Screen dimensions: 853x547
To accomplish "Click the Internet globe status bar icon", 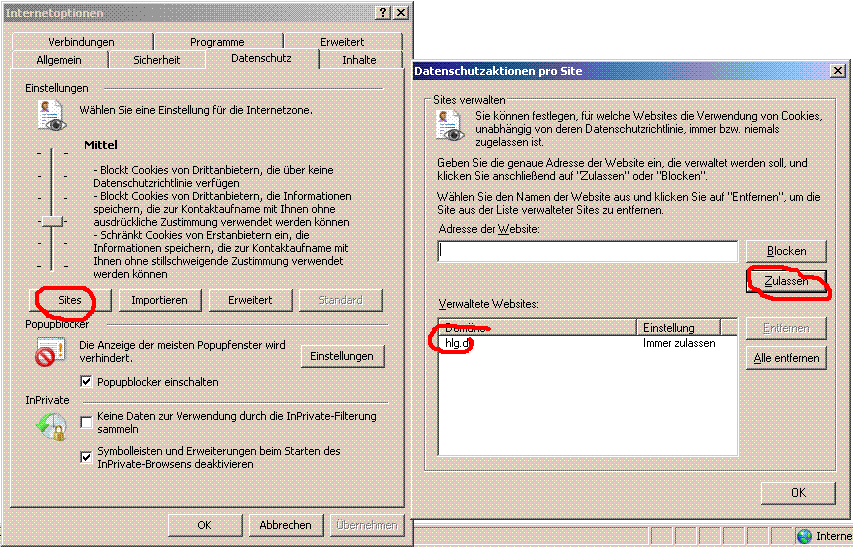I will click(804, 536).
